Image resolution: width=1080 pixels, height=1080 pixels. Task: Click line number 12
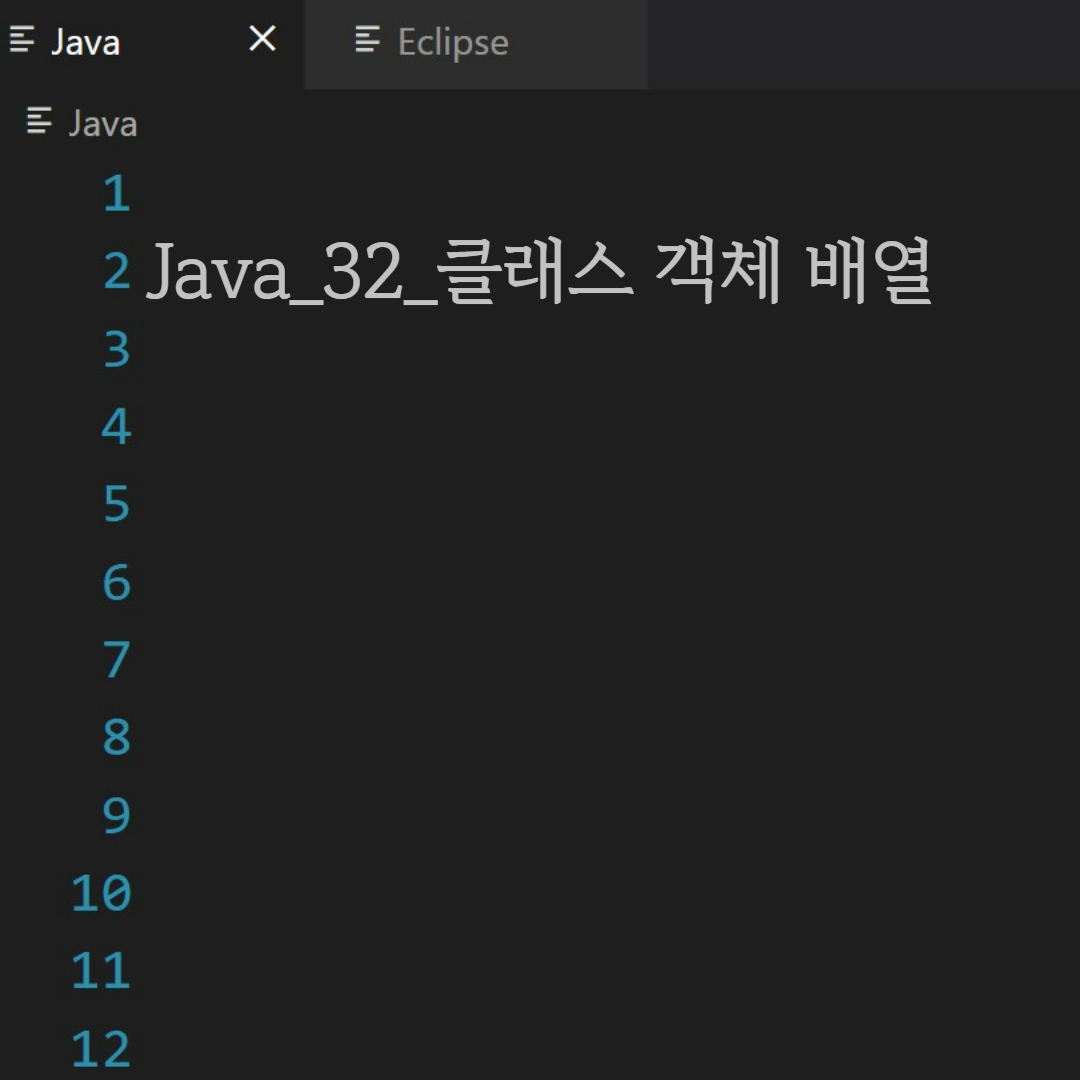pyautogui.click(x=101, y=1049)
